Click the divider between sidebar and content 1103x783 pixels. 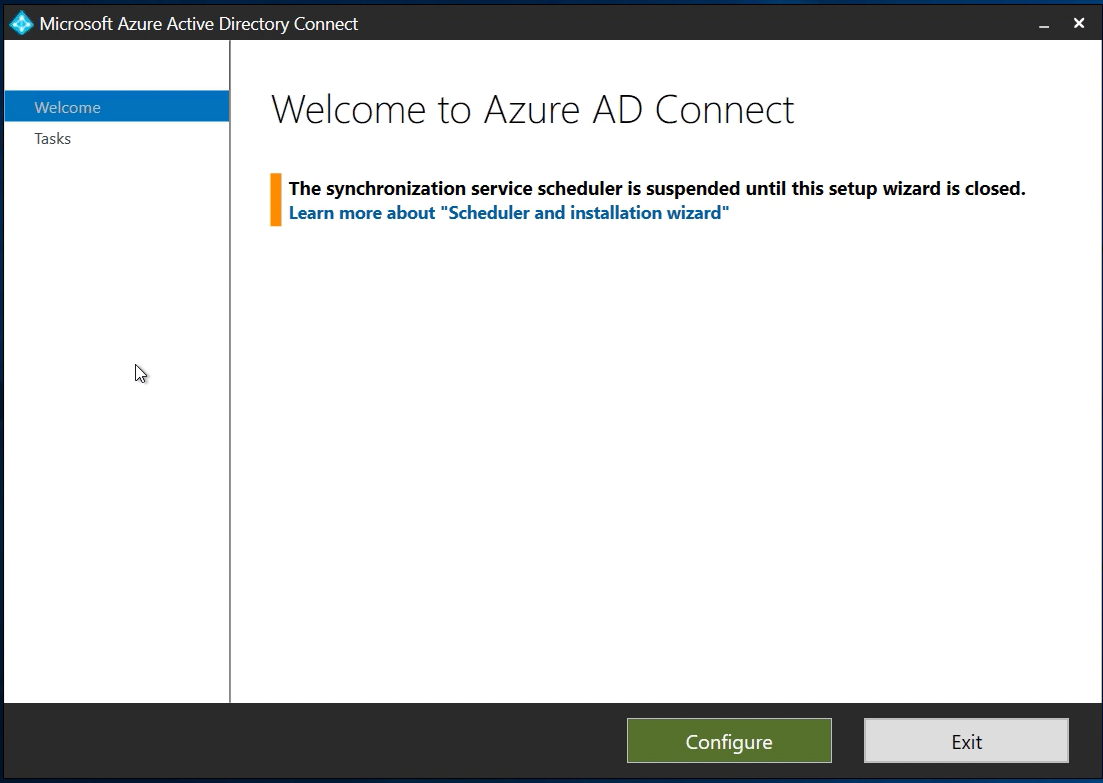[x=230, y=400]
